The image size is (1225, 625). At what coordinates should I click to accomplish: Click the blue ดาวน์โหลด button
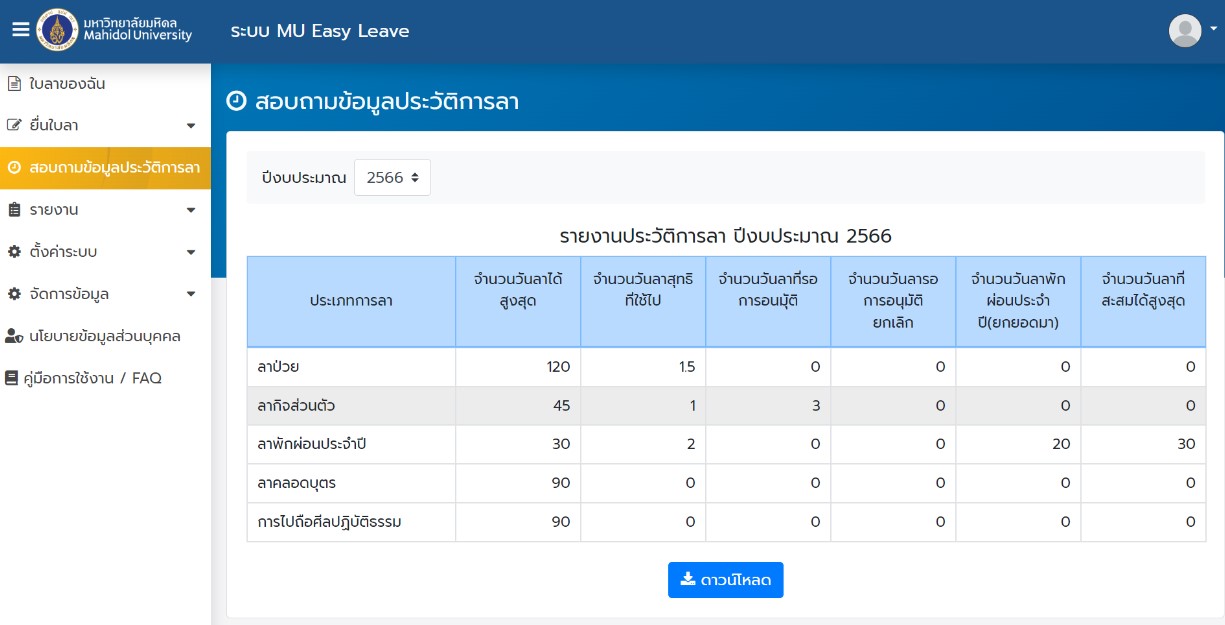(x=725, y=580)
